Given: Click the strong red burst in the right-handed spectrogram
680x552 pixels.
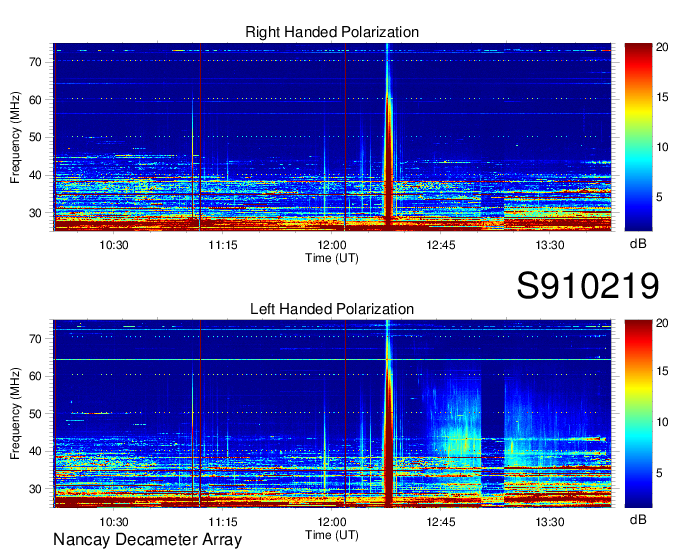Looking at the screenshot, I should (x=389, y=165).
